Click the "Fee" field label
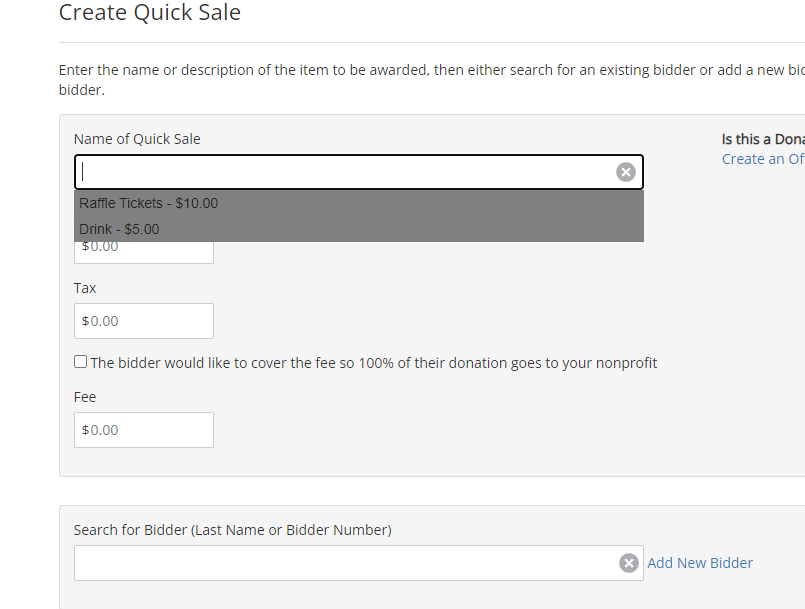This screenshot has width=805, height=609. [x=85, y=397]
